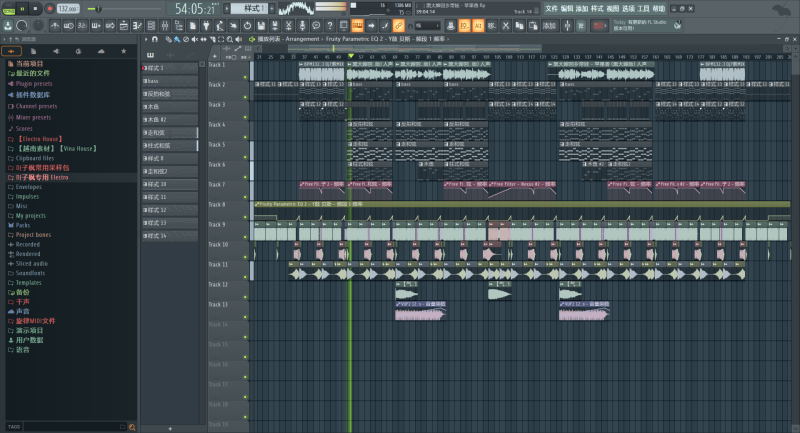Click the copy icon in the right toolbar
Screen dimensions: 800x433
(519, 26)
